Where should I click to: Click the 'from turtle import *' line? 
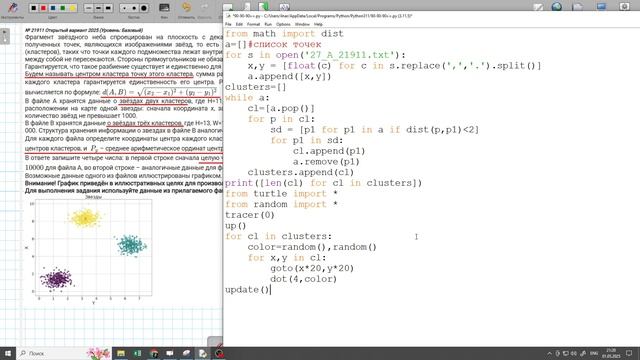click(x=281, y=193)
